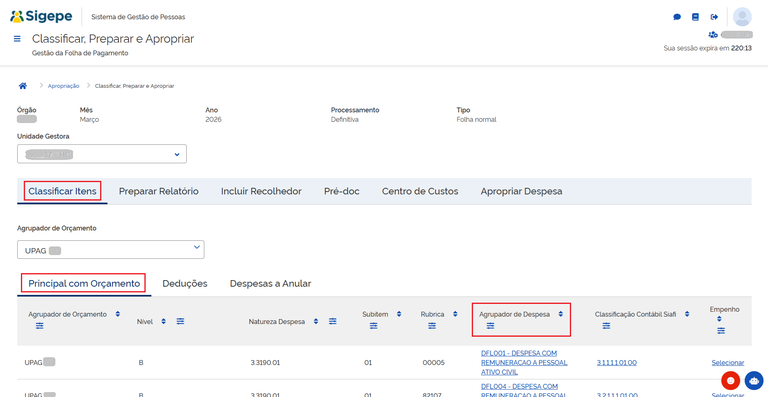Sort by Nível column
Screen dimensions: 768x397
pyautogui.click(x=164, y=321)
